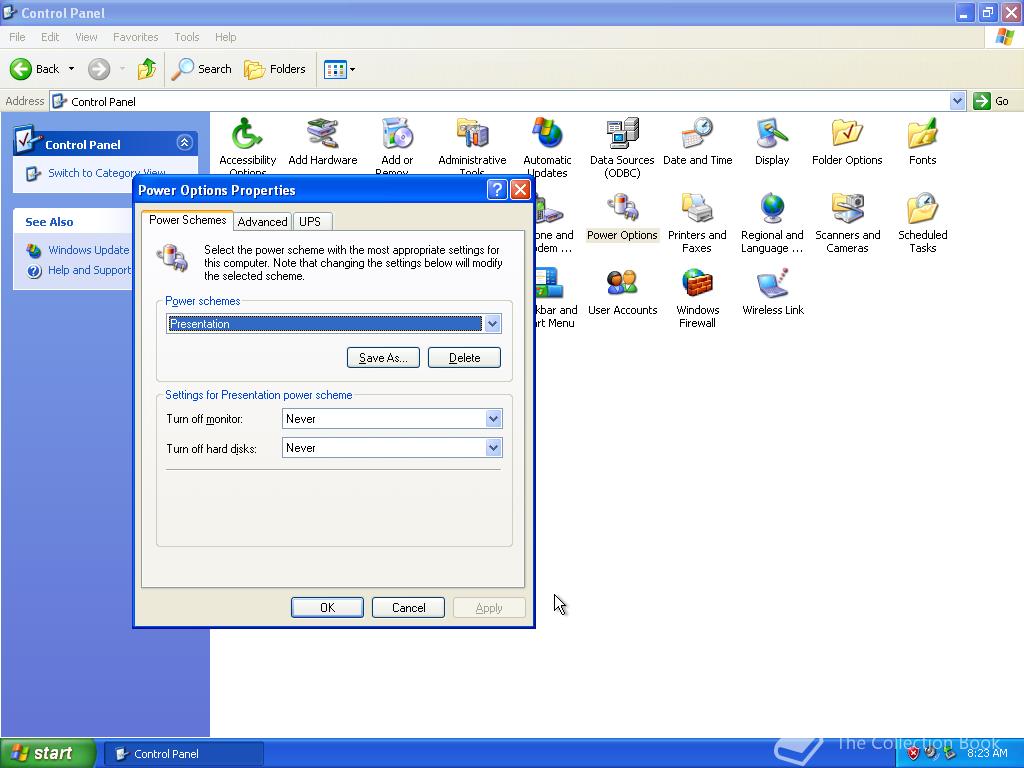The width and height of the screenshot is (1024, 768).
Task: Select the Control Panel taskbar button
Action: [184, 754]
